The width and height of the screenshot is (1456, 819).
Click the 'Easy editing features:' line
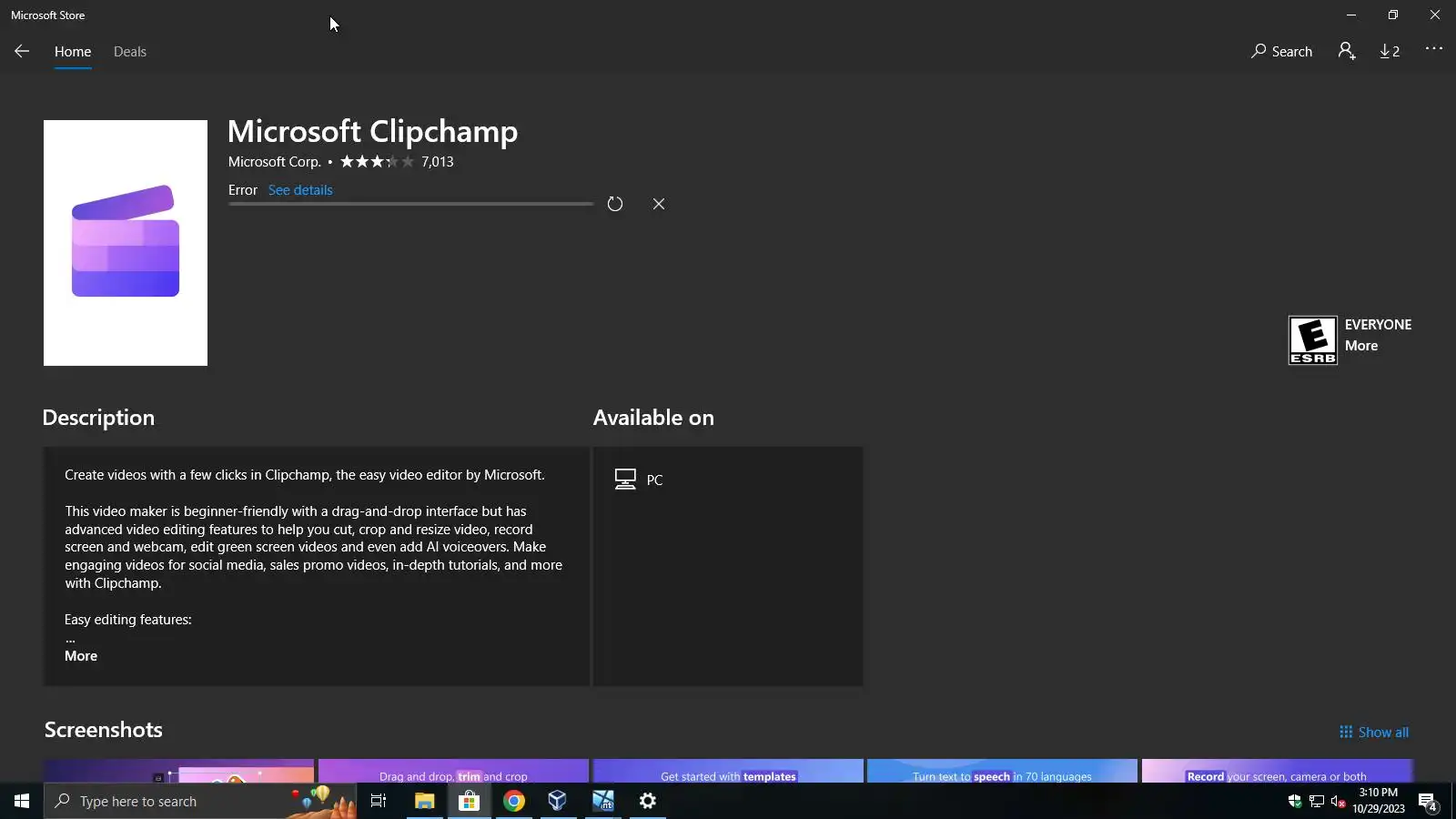click(128, 620)
